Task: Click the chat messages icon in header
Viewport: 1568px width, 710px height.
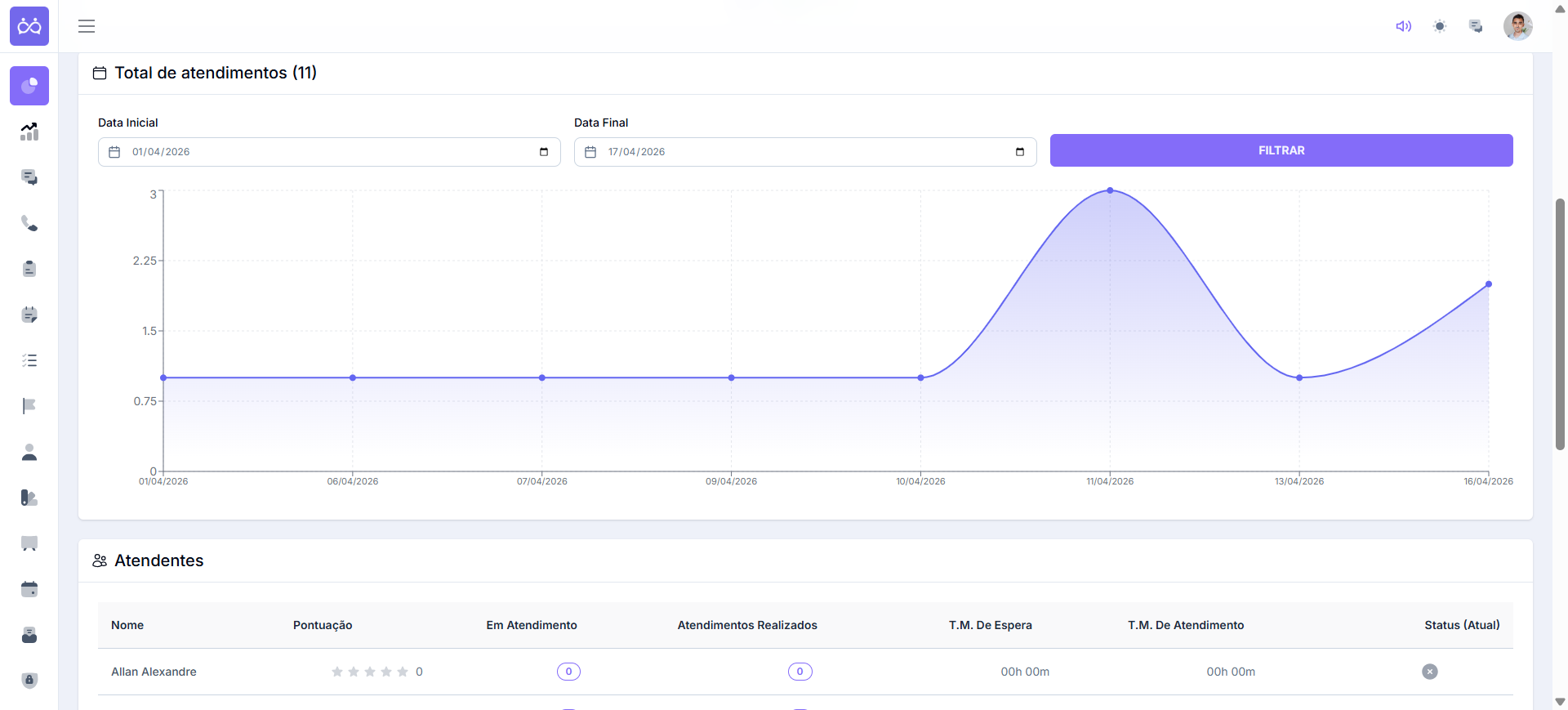Action: 1476,26
